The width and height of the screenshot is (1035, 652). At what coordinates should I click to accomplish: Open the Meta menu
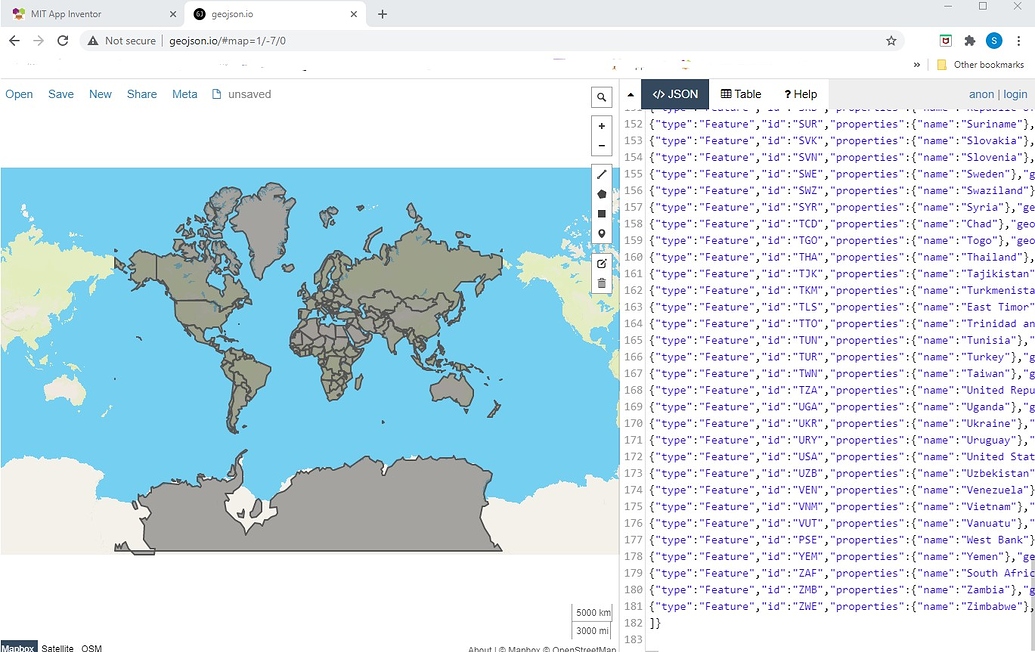coord(184,93)
